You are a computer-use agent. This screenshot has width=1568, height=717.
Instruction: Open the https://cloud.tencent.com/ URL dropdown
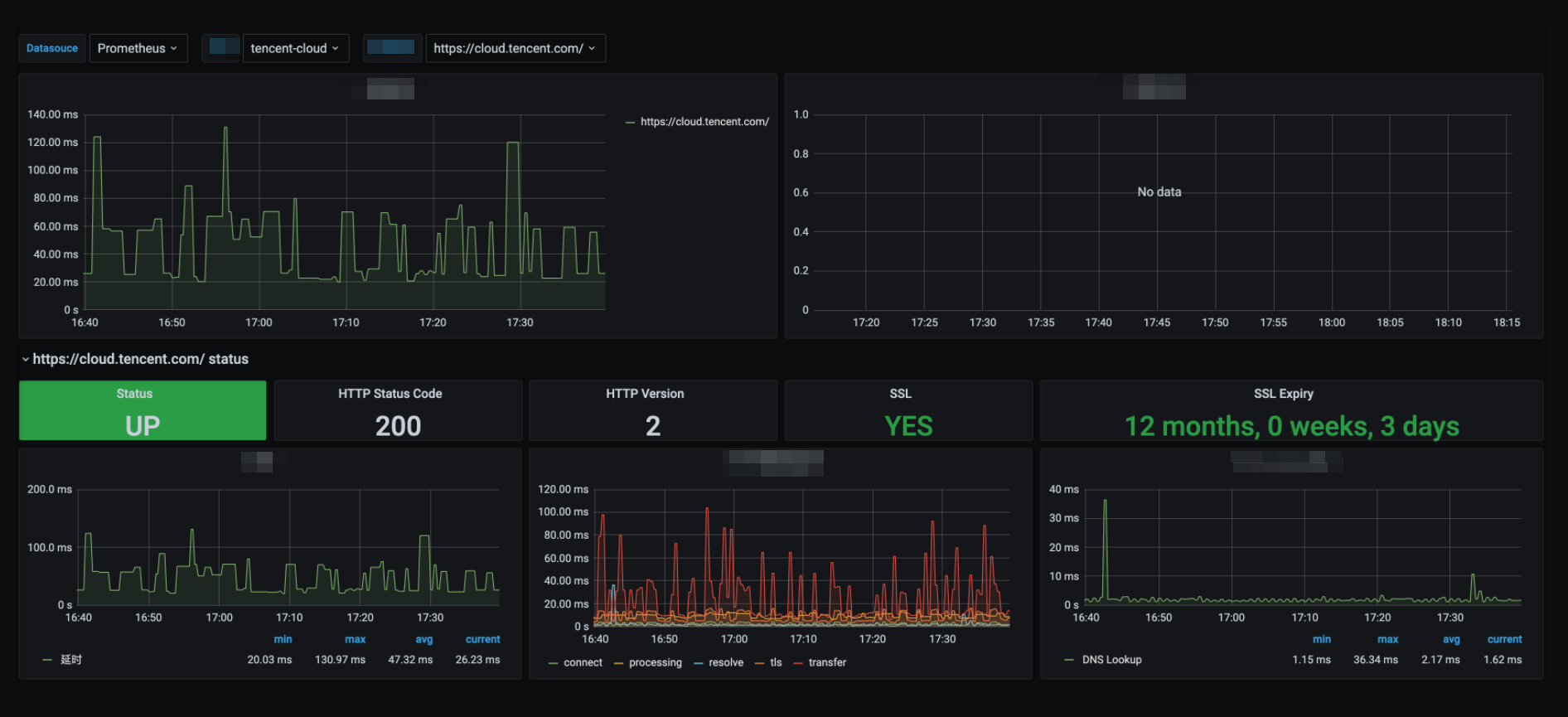tap(514, 48)
